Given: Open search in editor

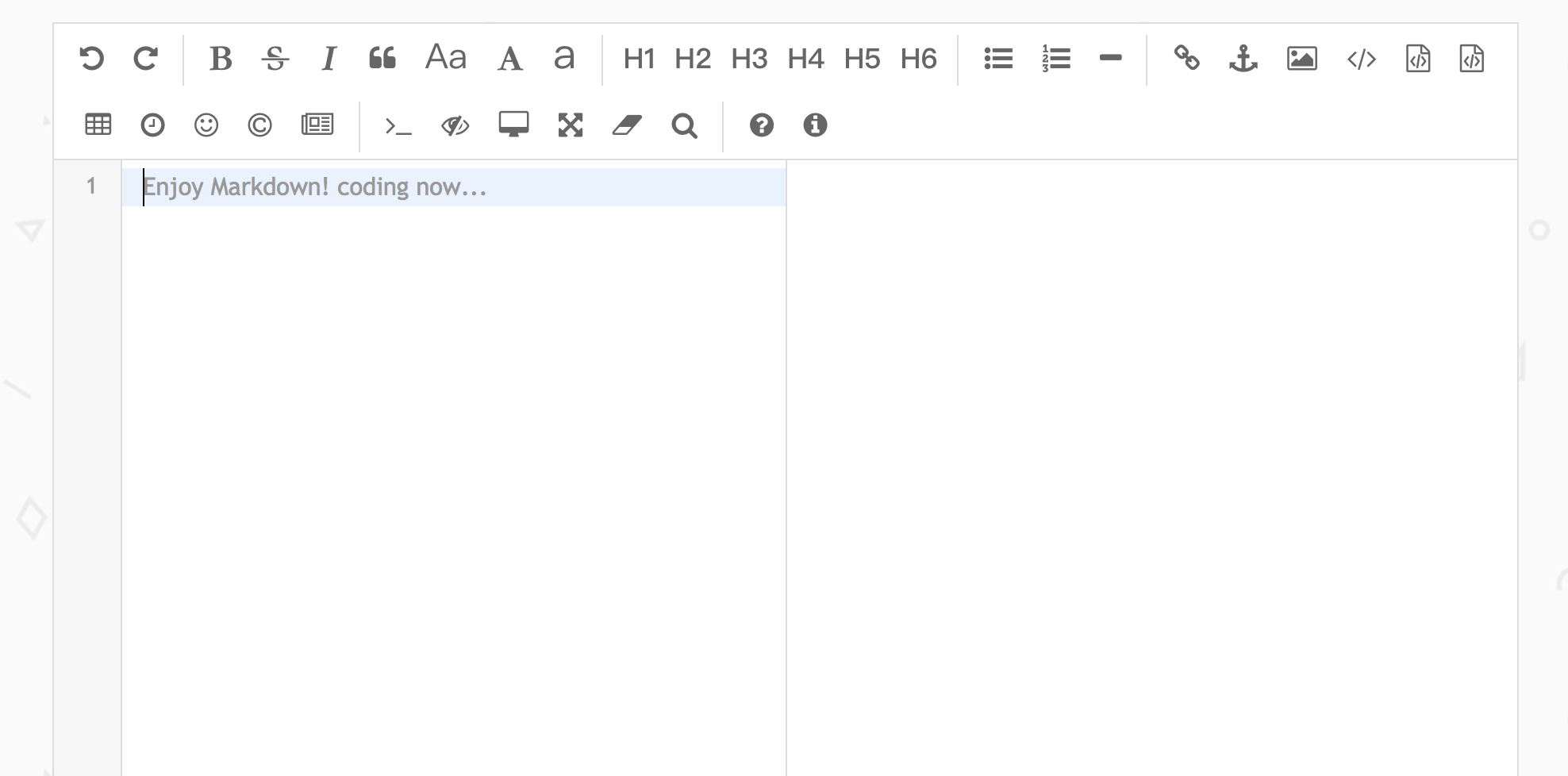Looking at the screenshot, I should (684, 126).
